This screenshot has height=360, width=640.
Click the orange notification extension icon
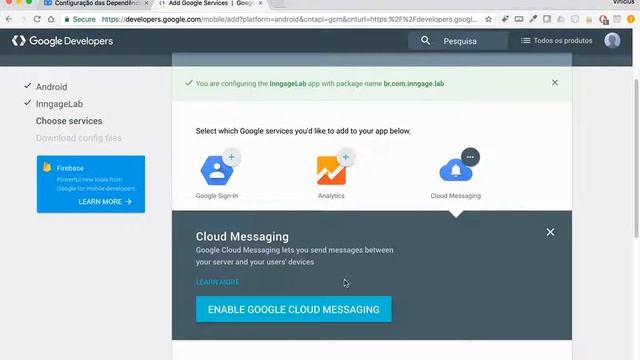tap(631, 19)
